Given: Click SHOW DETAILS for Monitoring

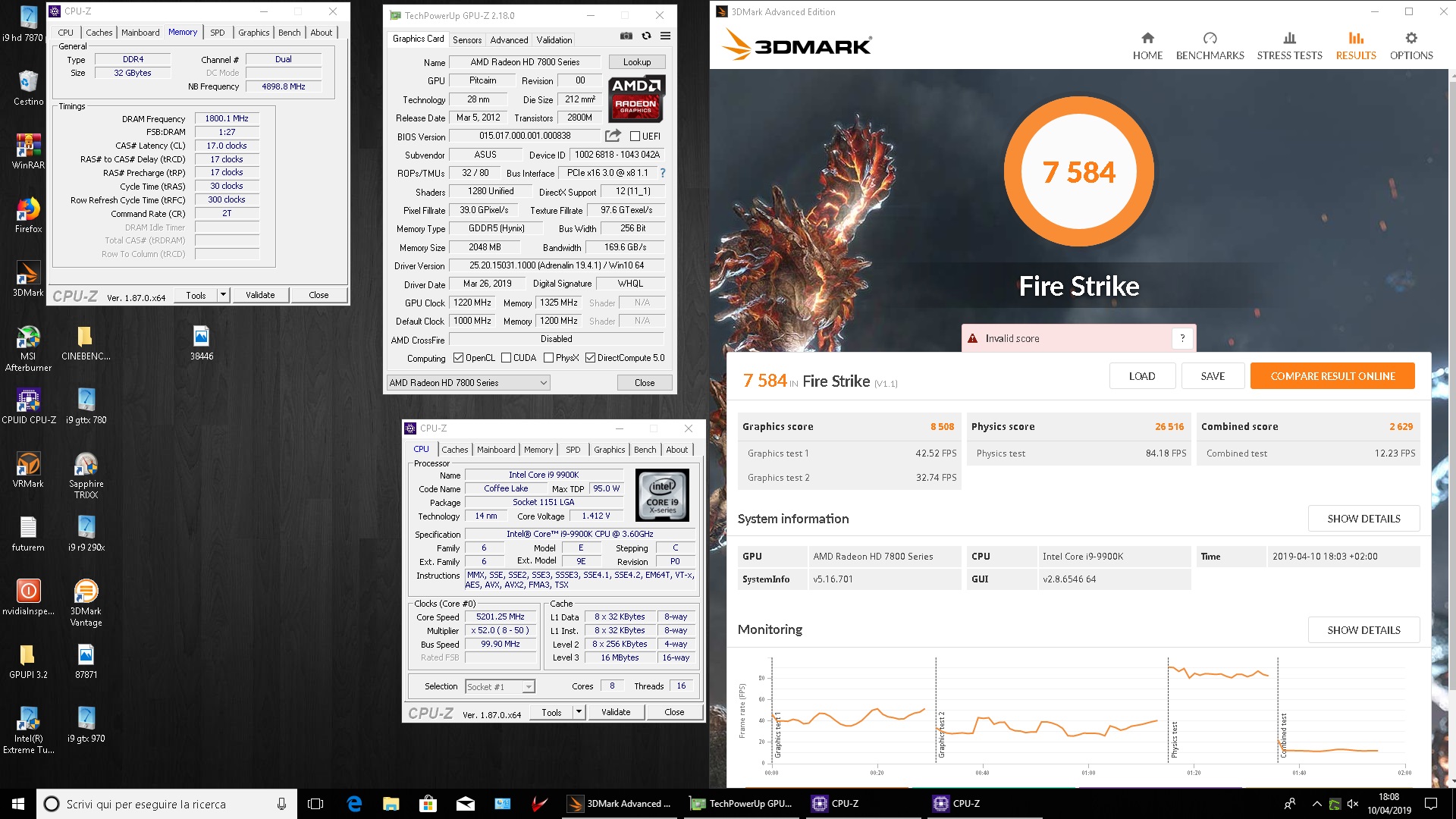Looking at the screenshot, I should (1363, 630).
